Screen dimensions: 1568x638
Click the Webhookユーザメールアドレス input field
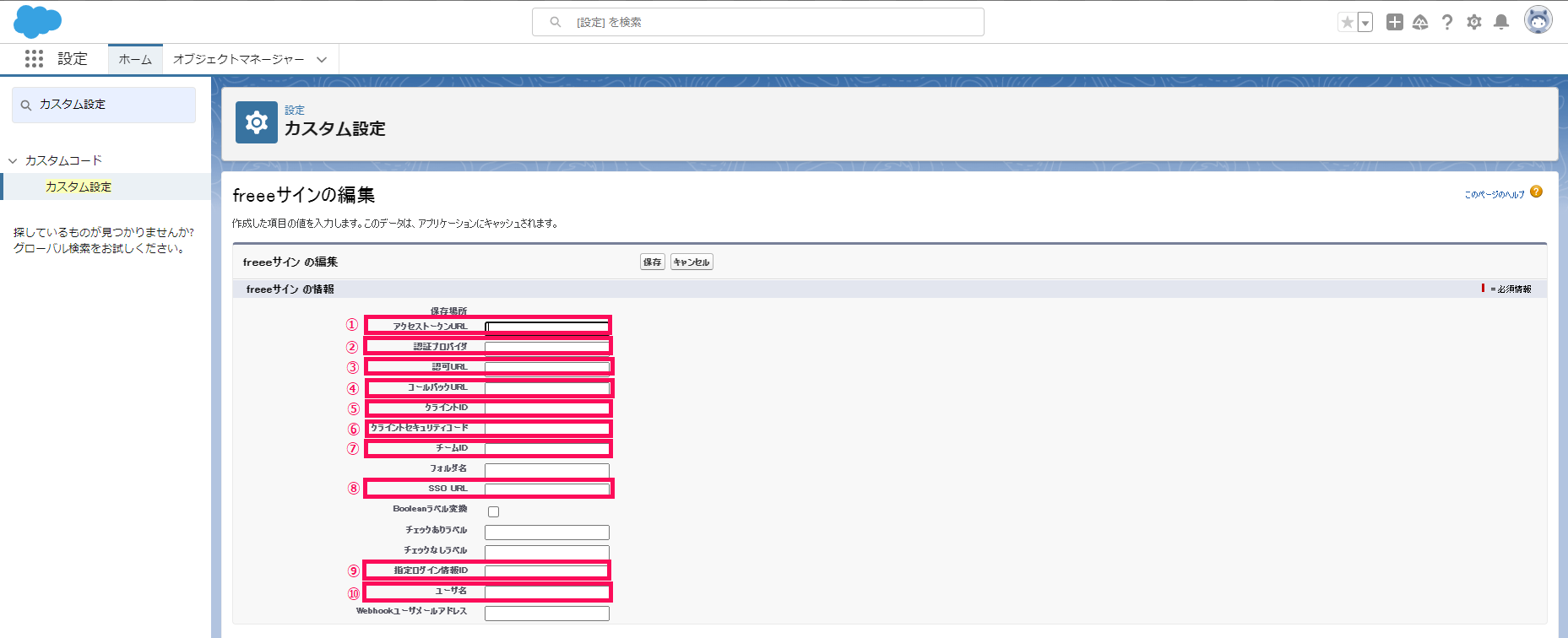coord(547,614)
